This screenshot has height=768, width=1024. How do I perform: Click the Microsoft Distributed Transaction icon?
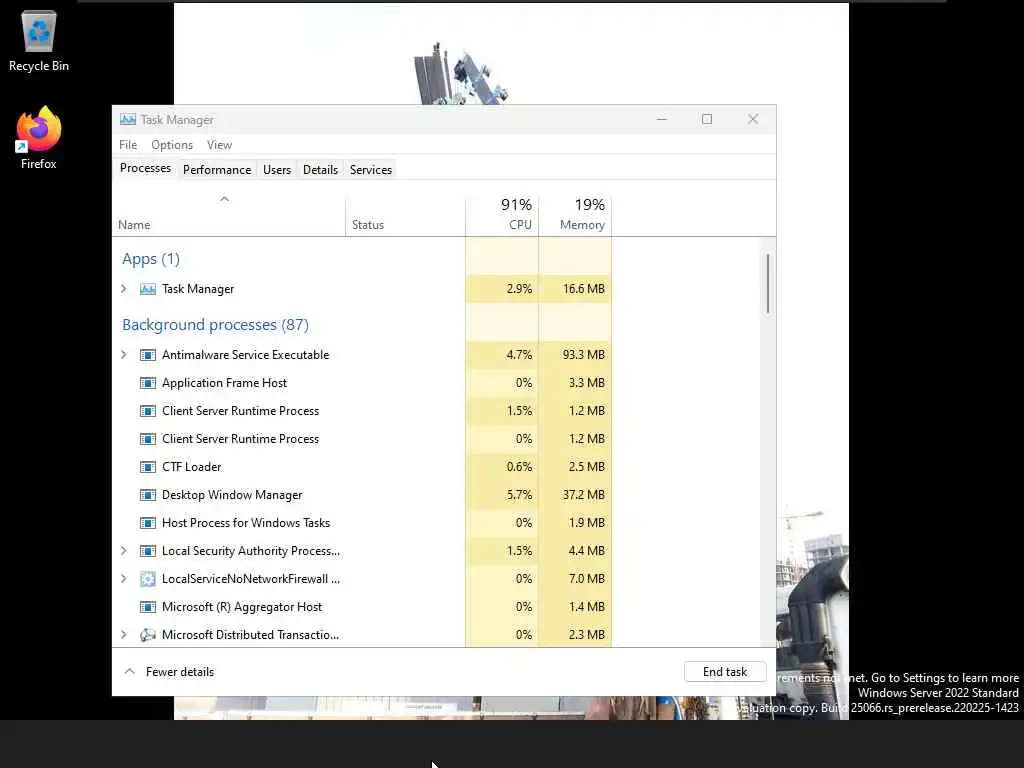[x=148, y=635]
